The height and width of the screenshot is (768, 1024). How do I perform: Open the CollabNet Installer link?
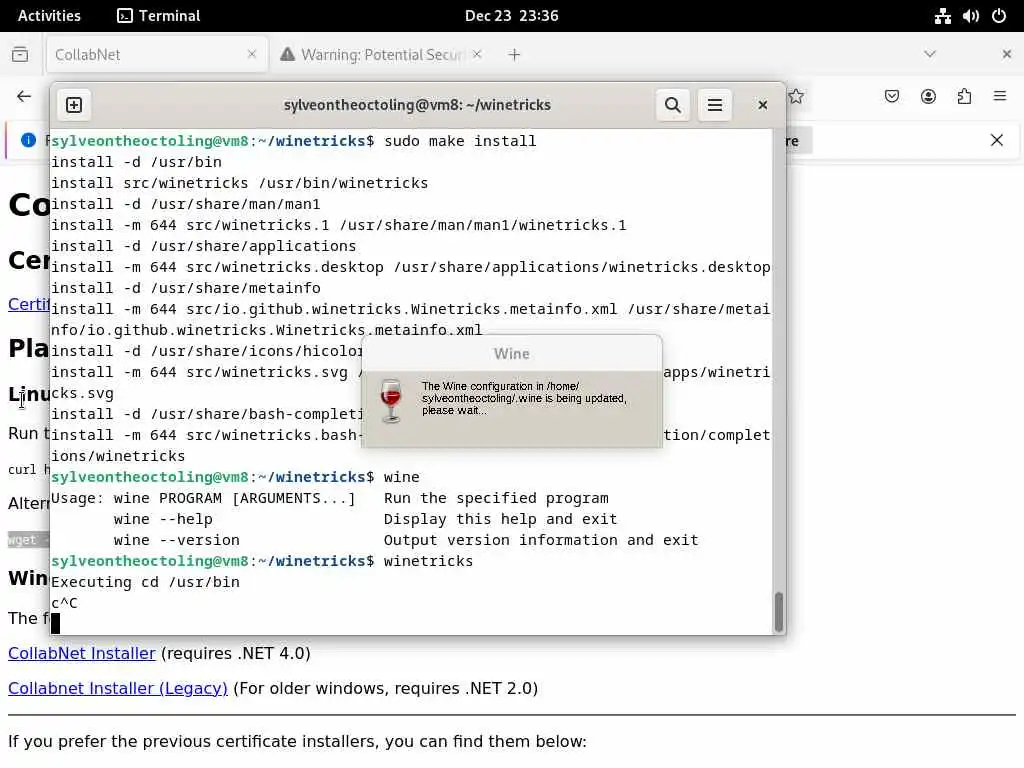(82, 653)
